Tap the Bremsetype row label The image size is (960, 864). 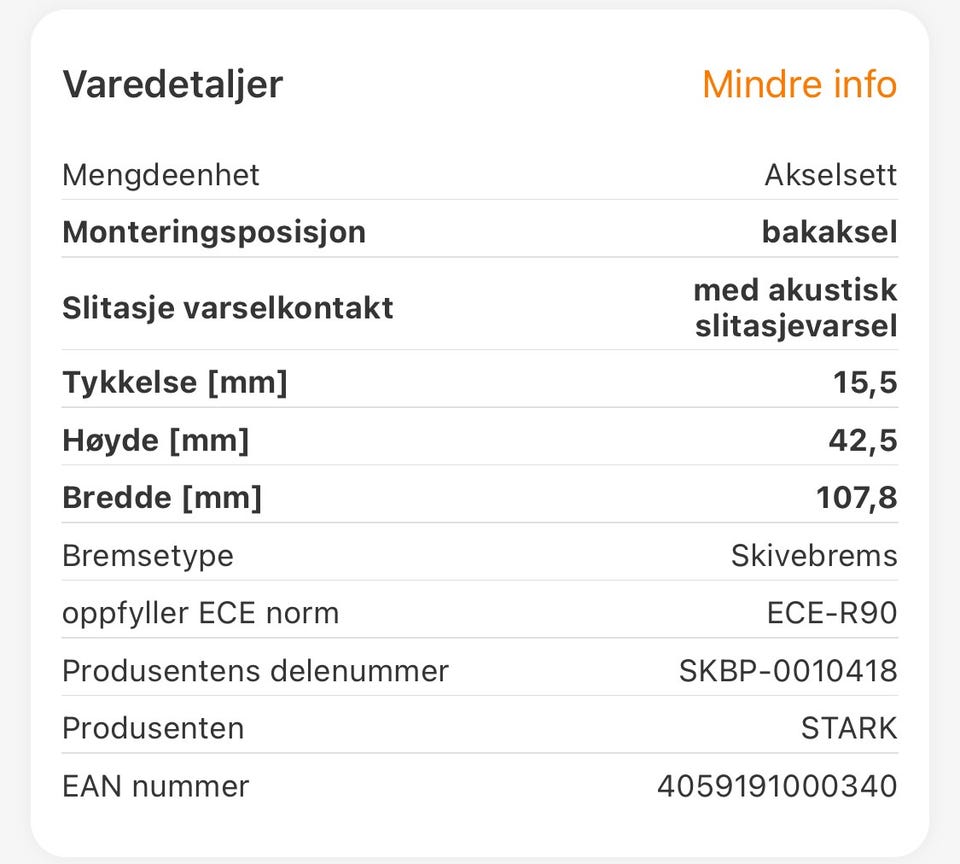click(x=148, y=557)
